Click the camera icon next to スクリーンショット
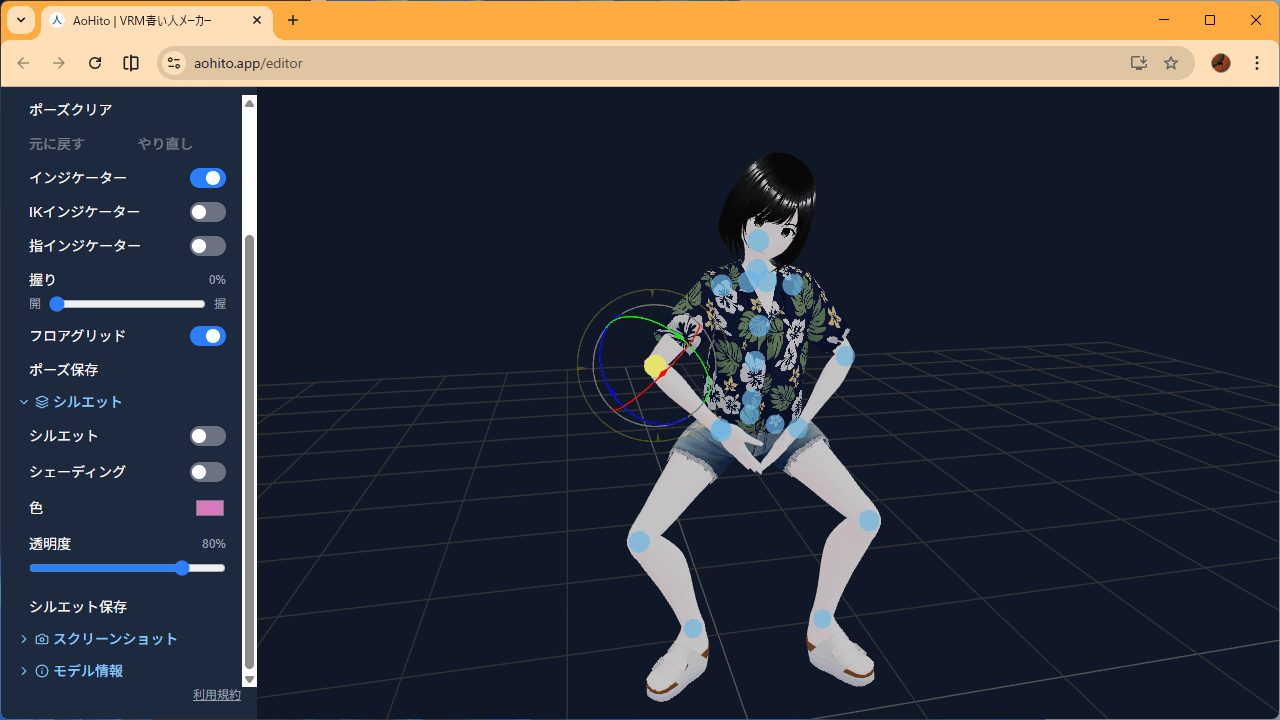Screen dimensions: 1280x720 [40, 639]
